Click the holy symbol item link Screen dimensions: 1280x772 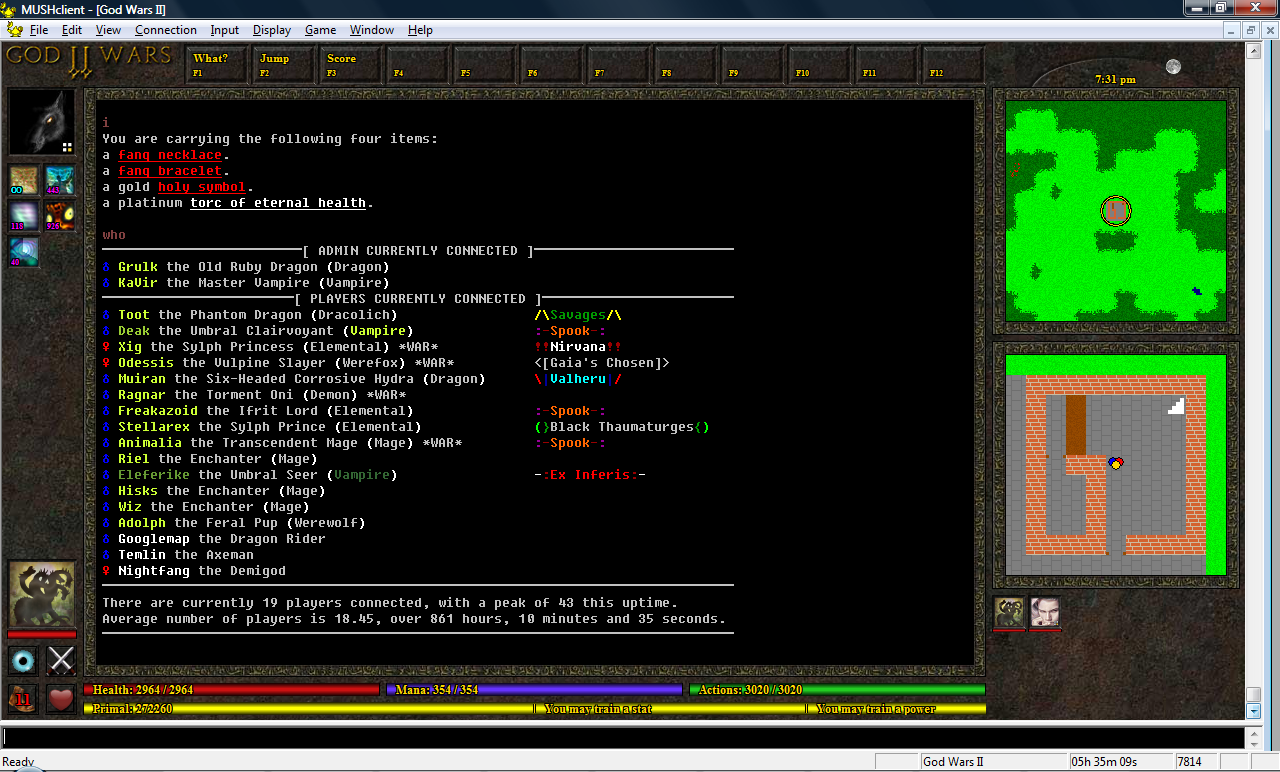point(202,187)
